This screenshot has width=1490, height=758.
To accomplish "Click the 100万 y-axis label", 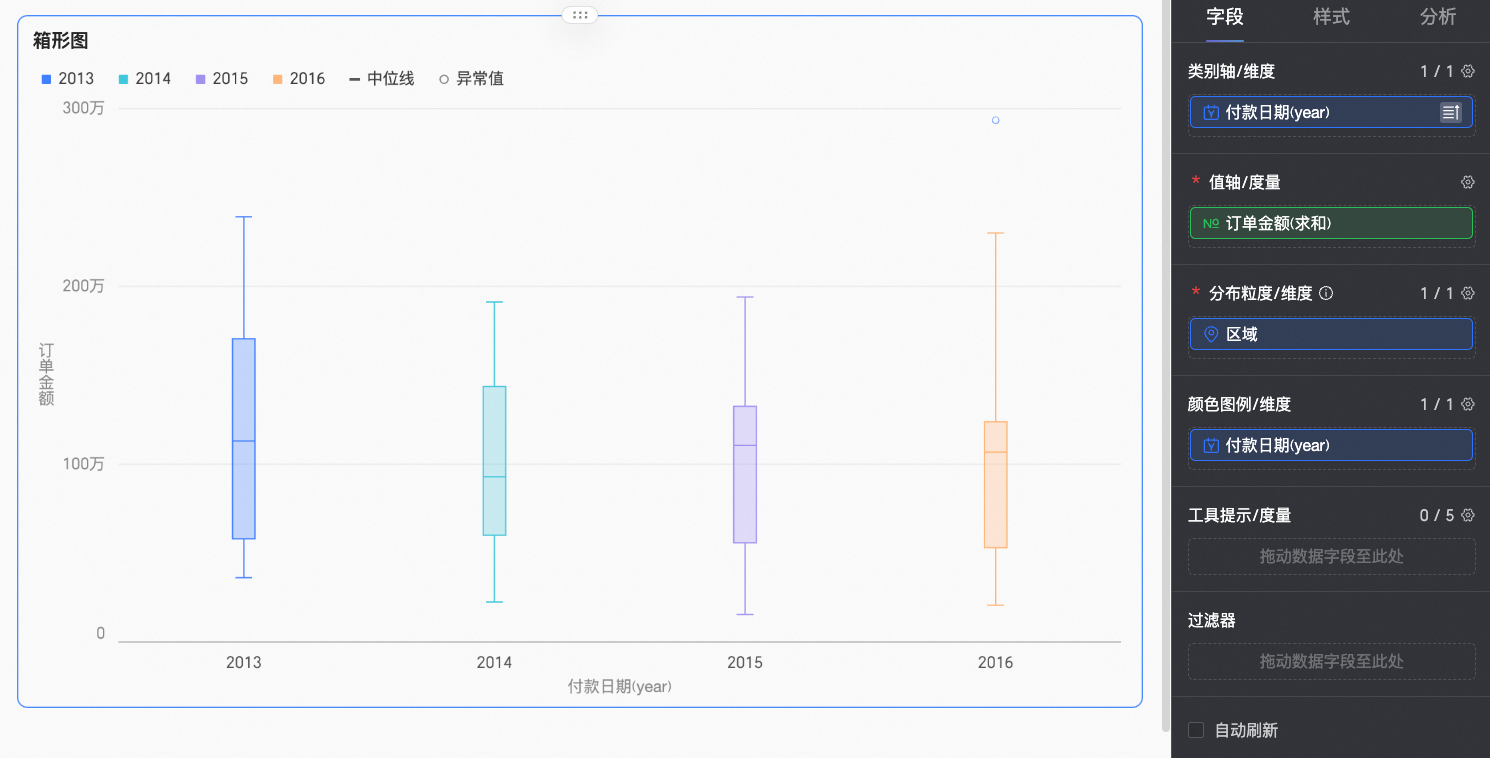I will [83, 464].
